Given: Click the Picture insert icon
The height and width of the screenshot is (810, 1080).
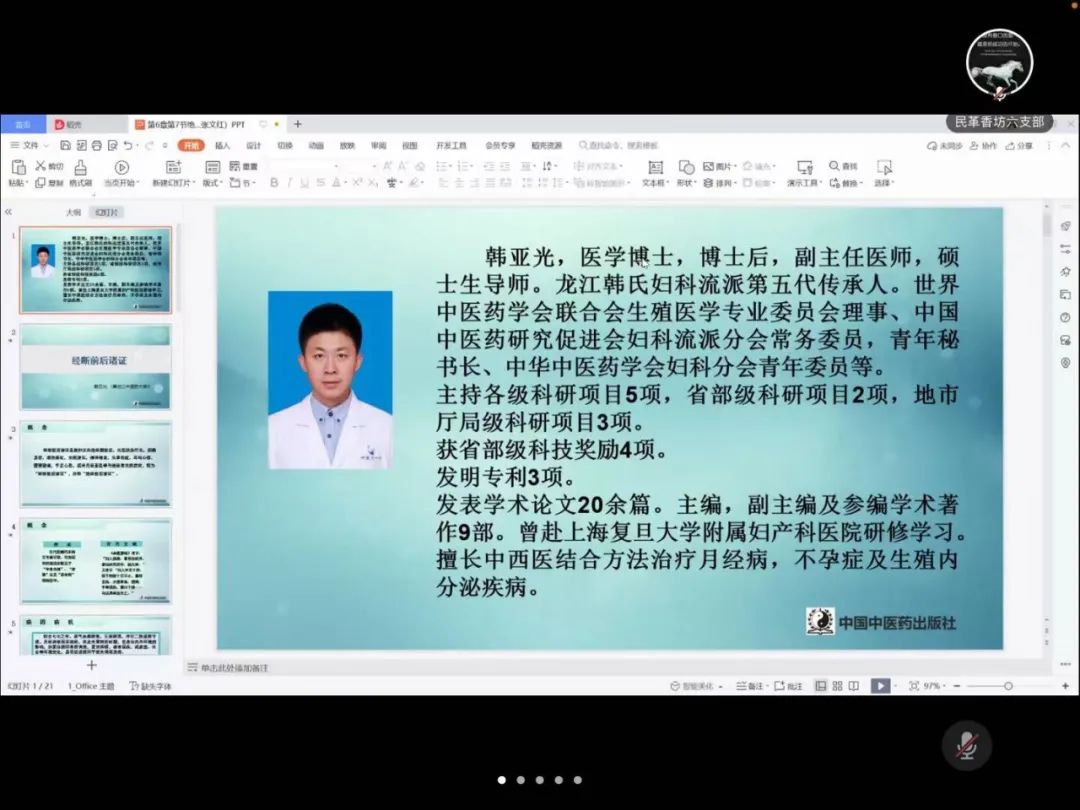Looking at the screenshot, I should [x=708, y=166].
